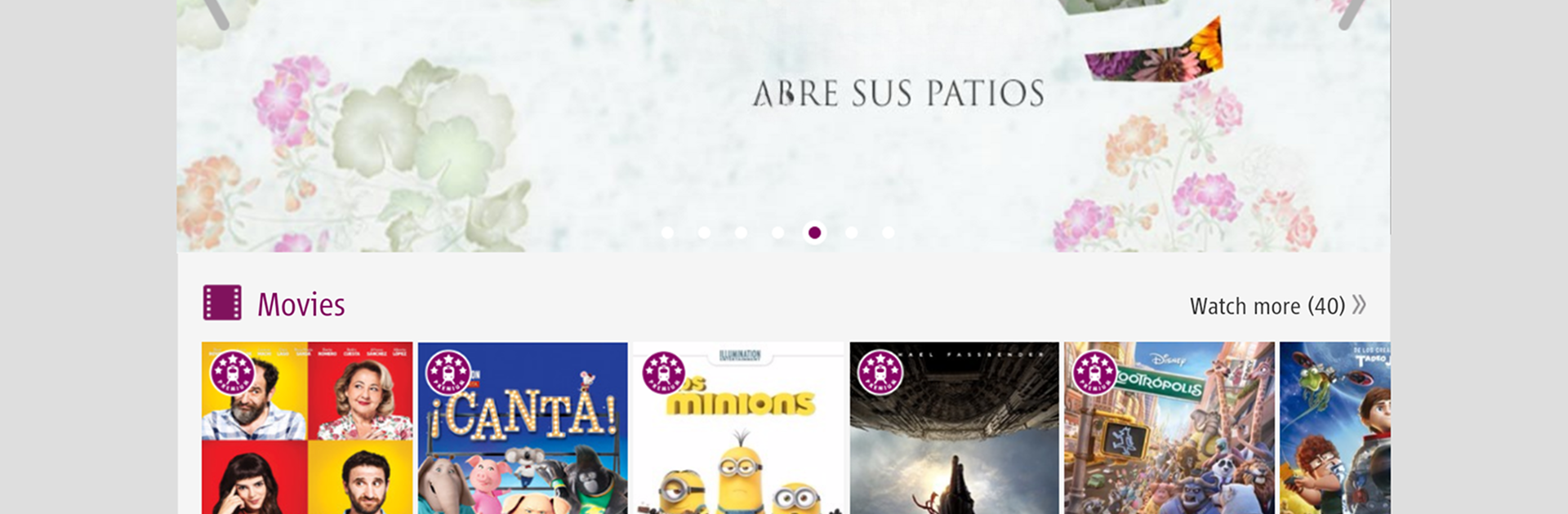Click the Movies film strip icon

222,303
